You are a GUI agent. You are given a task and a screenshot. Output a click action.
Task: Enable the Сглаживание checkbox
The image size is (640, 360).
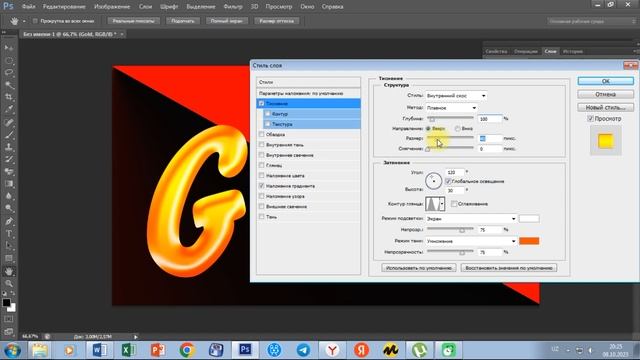coord(454,204)
